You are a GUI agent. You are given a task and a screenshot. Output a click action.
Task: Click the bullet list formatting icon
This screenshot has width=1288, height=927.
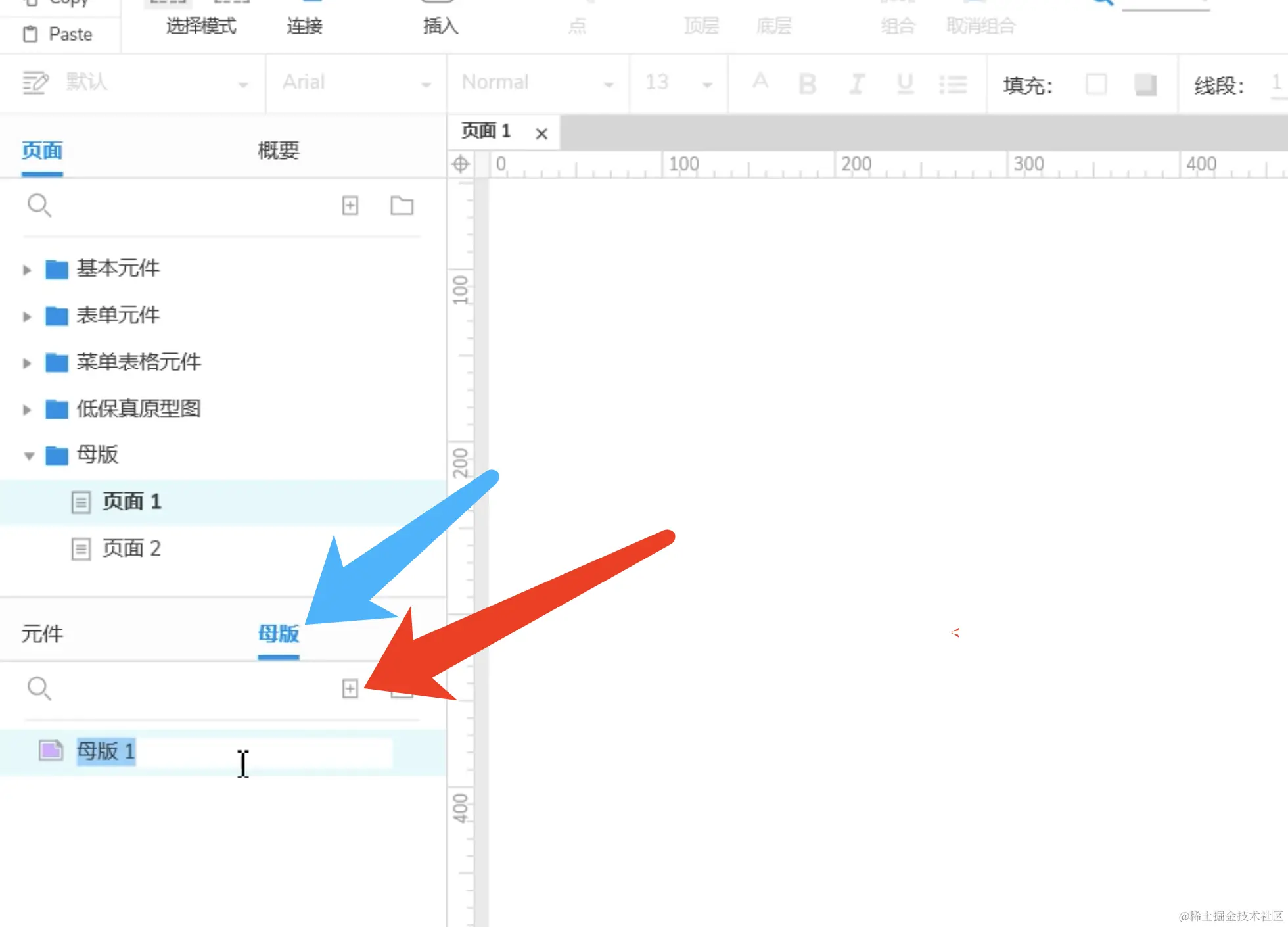952,83
